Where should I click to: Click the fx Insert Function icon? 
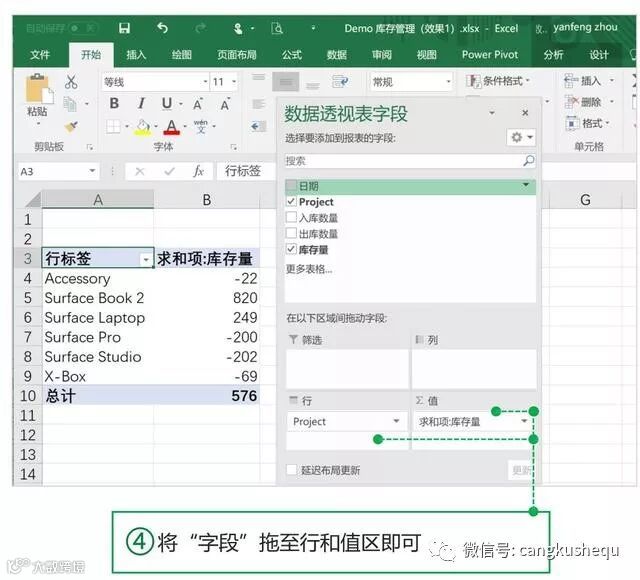coord(198,171)
